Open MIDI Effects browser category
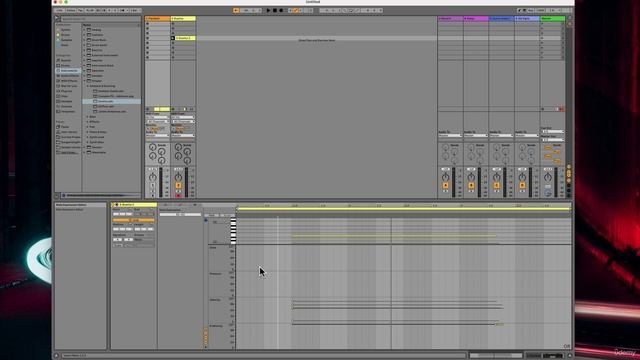This screenshot has width=640, height=360. 68,81
